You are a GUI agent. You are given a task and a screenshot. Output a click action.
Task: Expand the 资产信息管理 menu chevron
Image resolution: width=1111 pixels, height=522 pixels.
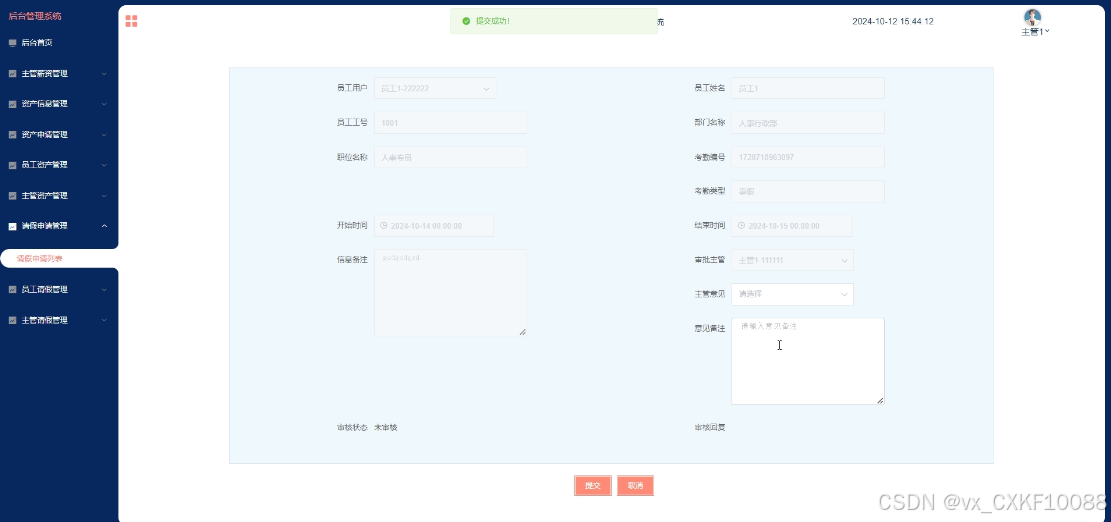point(104,104)
